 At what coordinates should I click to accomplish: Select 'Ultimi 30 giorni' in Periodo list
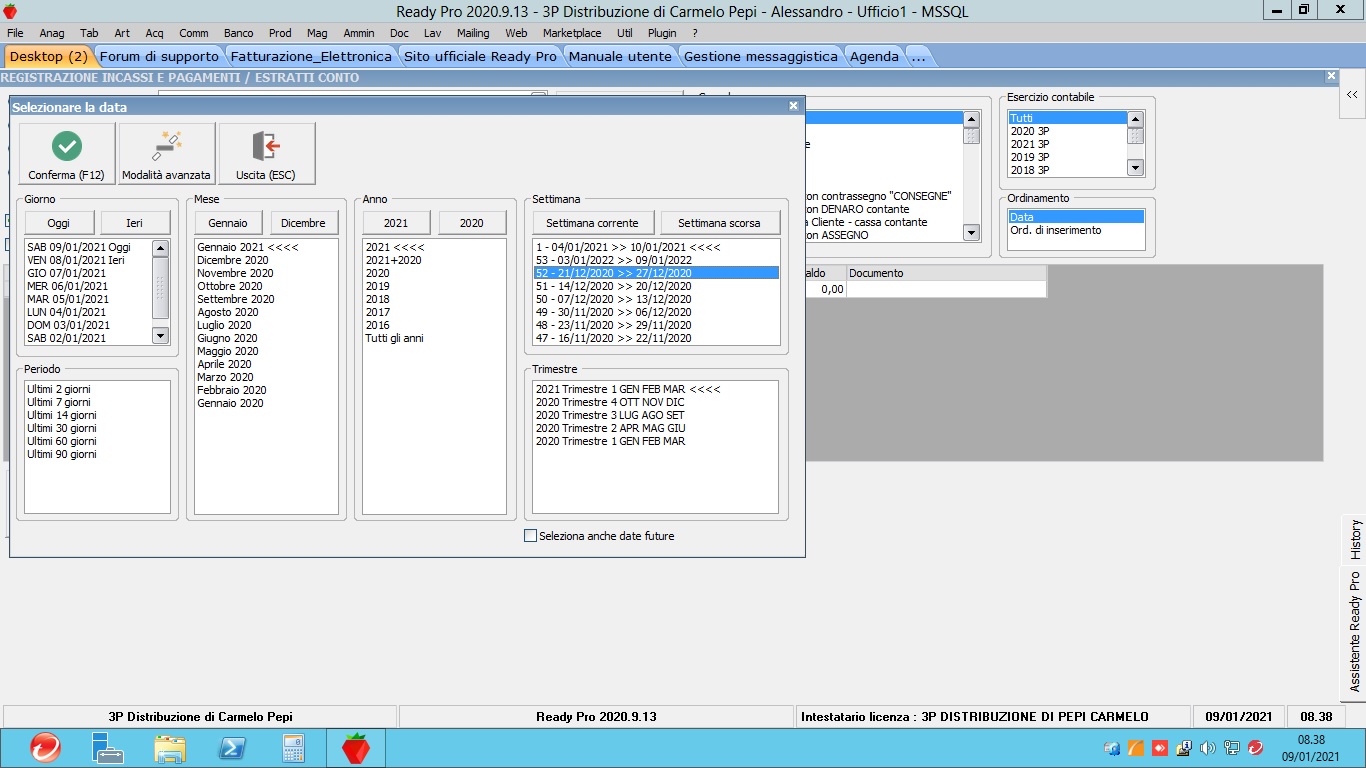click(x=97, y=428)
